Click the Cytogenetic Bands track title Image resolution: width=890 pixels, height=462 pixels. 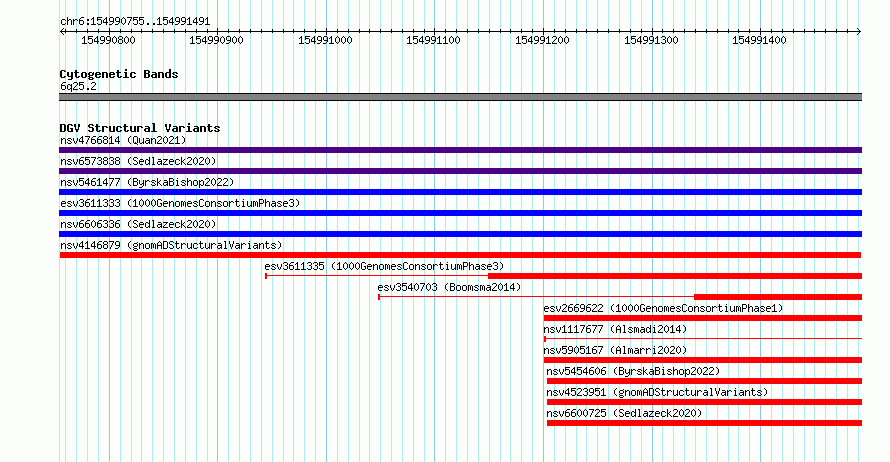[119, 74]
